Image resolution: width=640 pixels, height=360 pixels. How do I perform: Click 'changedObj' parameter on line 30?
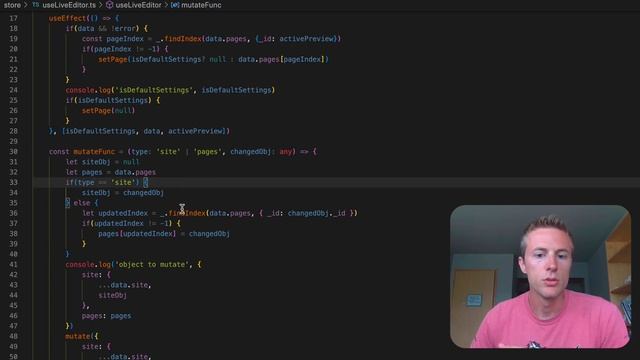(250, 151)
